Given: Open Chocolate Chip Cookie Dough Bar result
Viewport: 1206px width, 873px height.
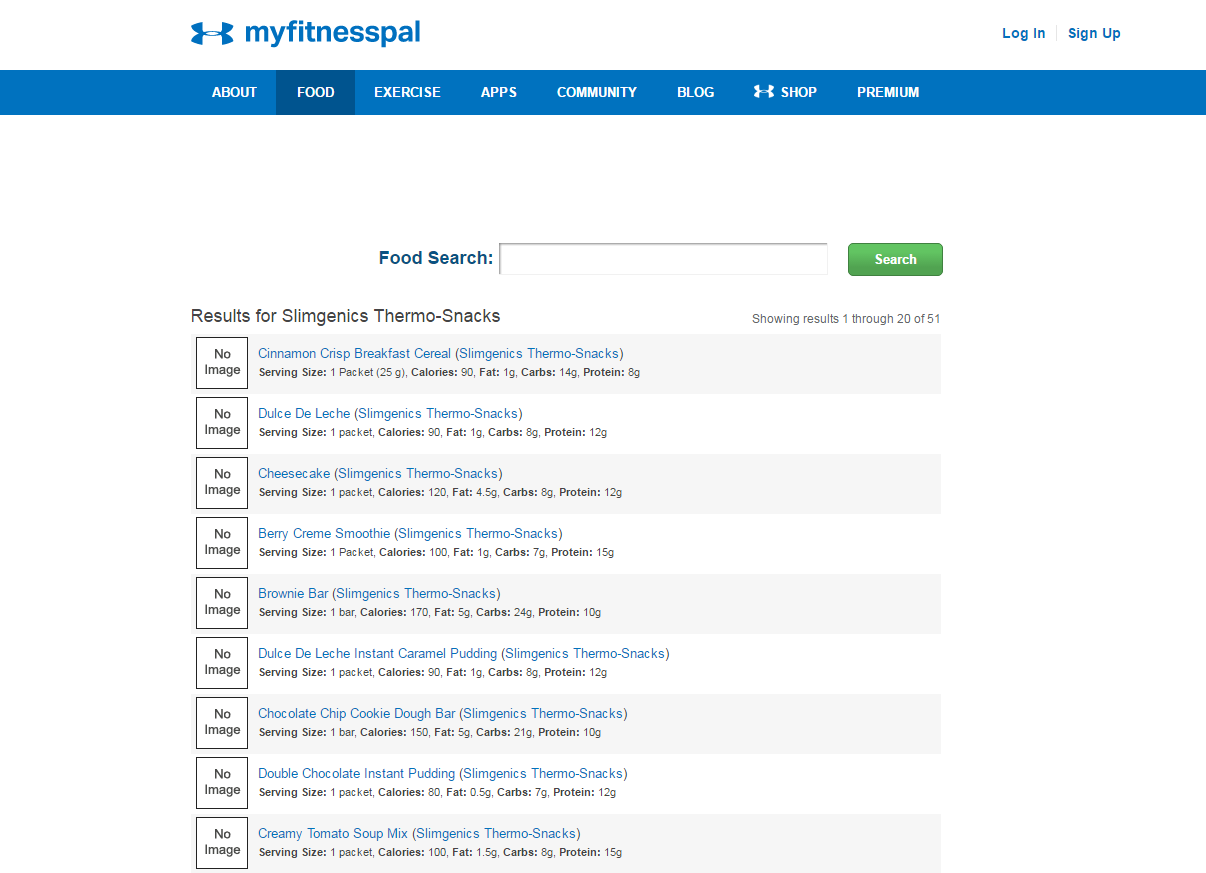Looking at the screenshot, I should [442, 713].
